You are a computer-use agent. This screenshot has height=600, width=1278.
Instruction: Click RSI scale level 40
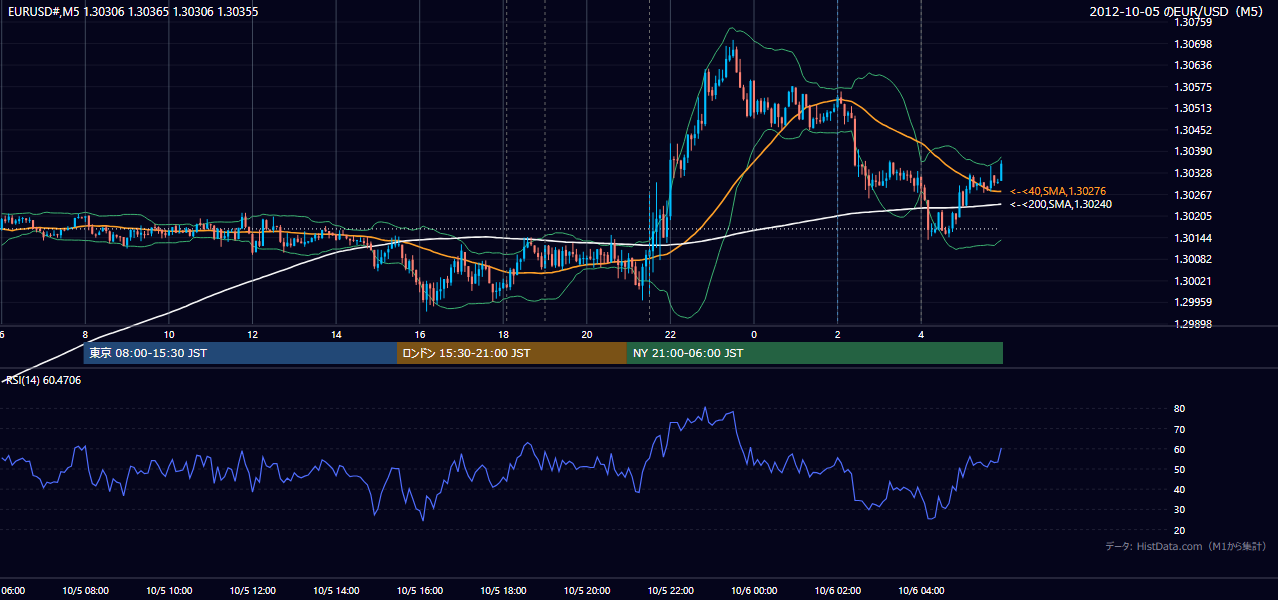[1179, 490]
